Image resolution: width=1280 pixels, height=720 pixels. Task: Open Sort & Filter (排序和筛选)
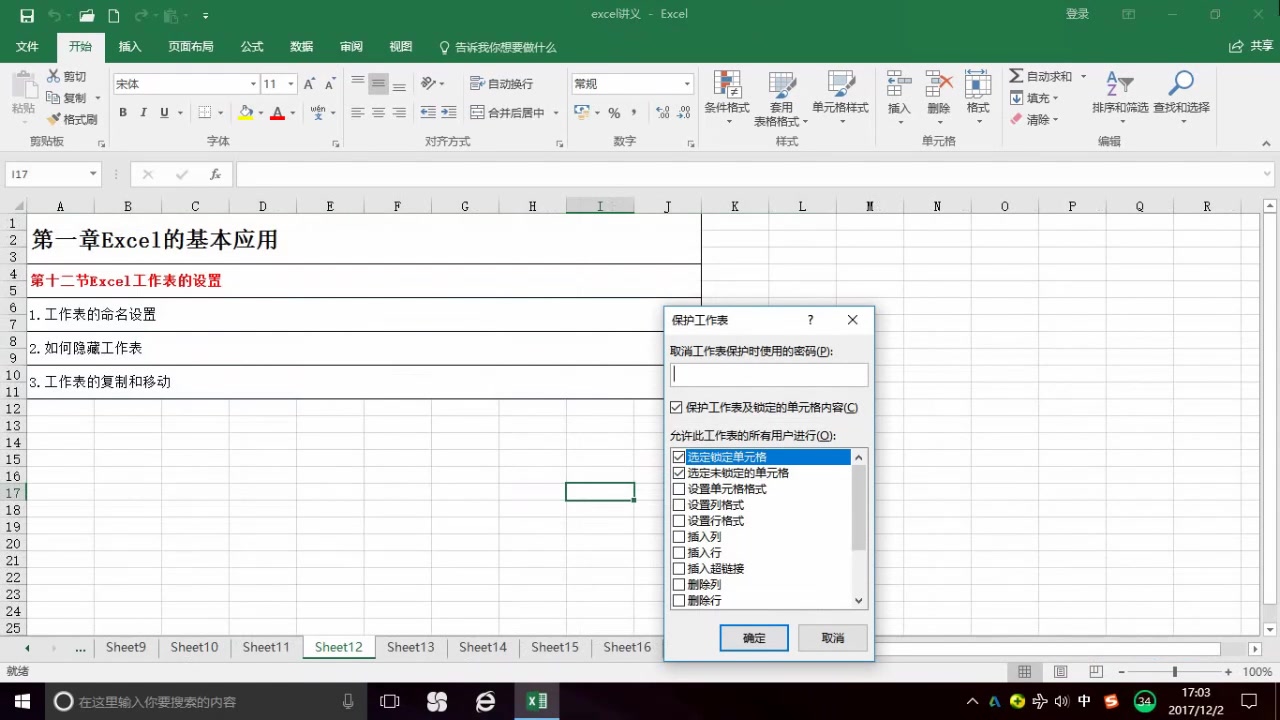(x=1120, y=96)
